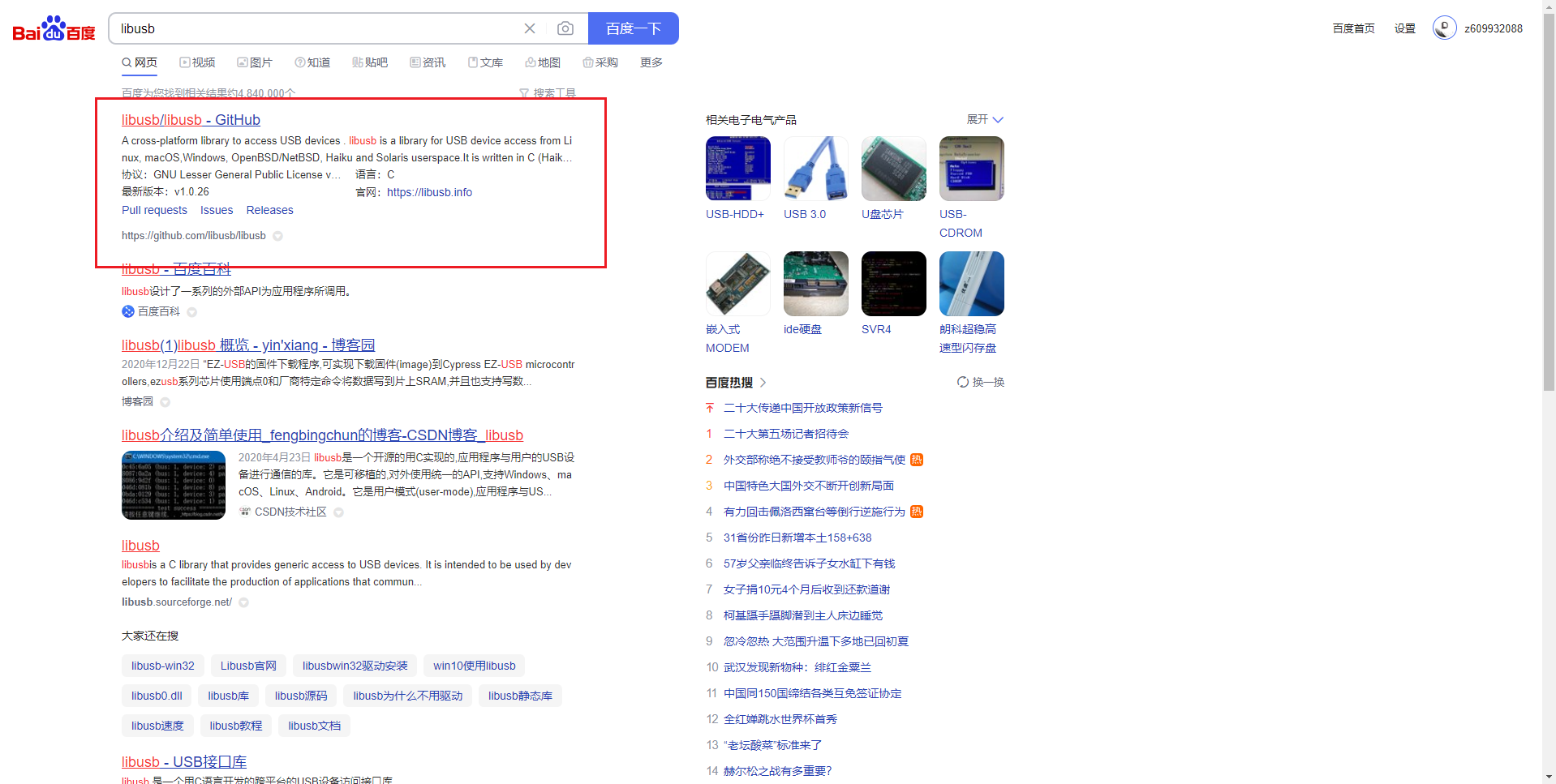Open 设置 menu in header
Viewport: 1556px width, 784px height.
(x=1405, y=28)
